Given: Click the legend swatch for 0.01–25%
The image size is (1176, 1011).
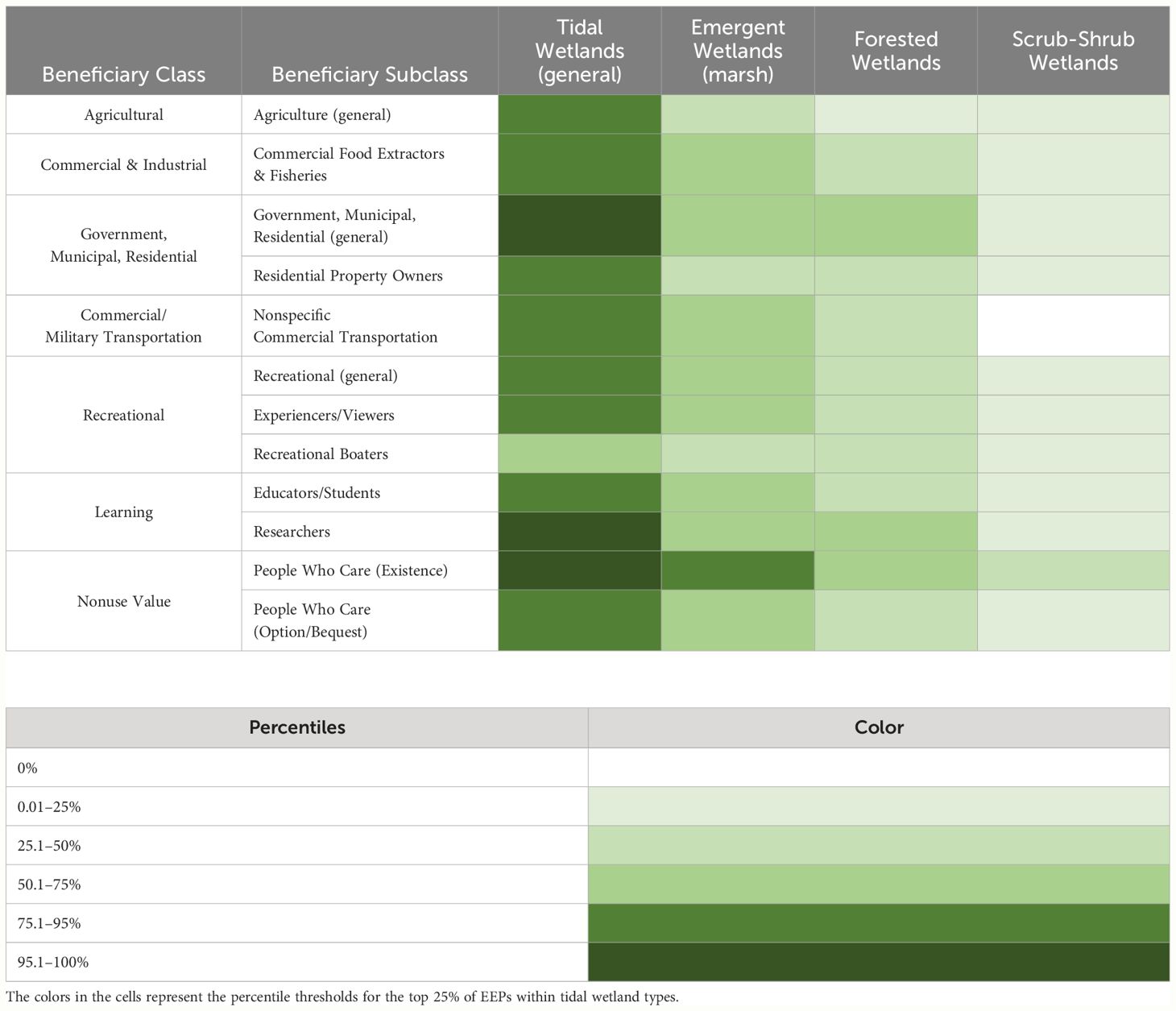Looking at the screenshot, I should coord(879,806).
